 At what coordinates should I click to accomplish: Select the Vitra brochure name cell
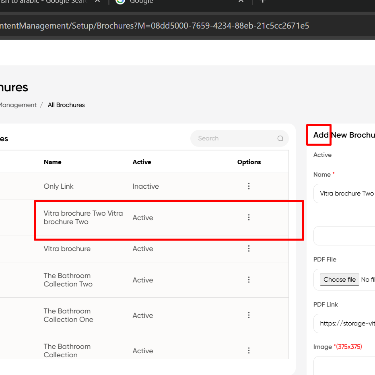tap(67, 249)
